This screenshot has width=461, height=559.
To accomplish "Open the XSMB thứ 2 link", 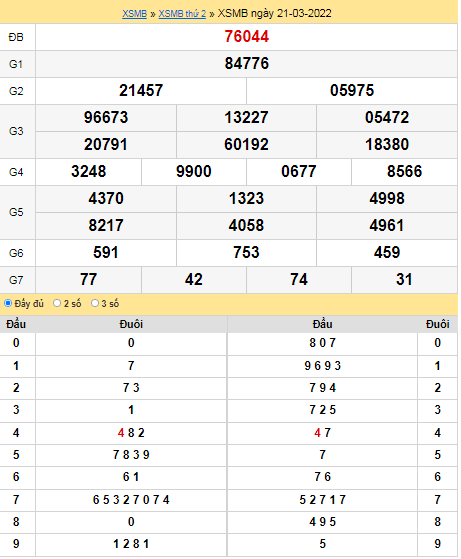I will pos(182,14).
